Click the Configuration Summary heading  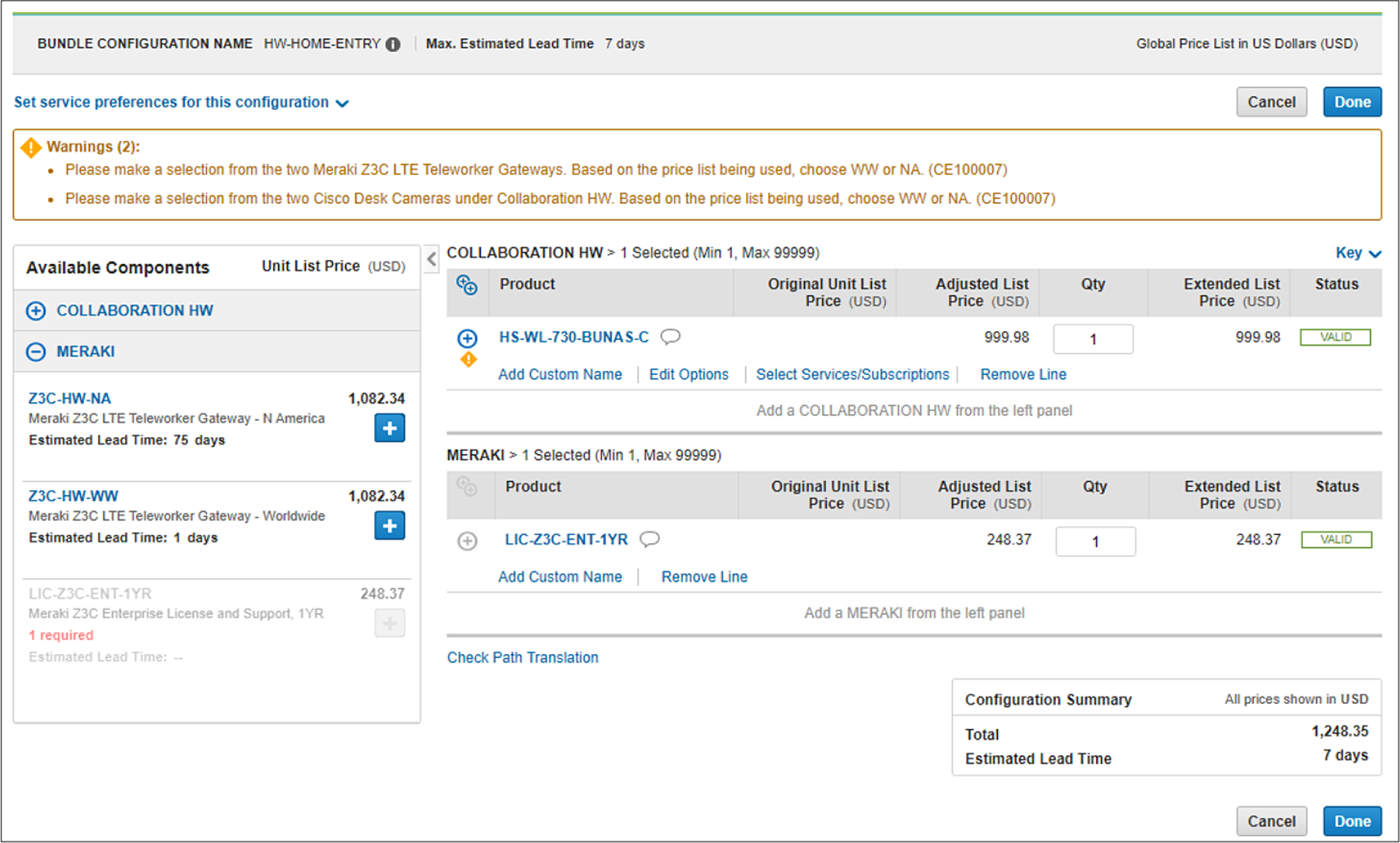click(x=1048, y=699)
